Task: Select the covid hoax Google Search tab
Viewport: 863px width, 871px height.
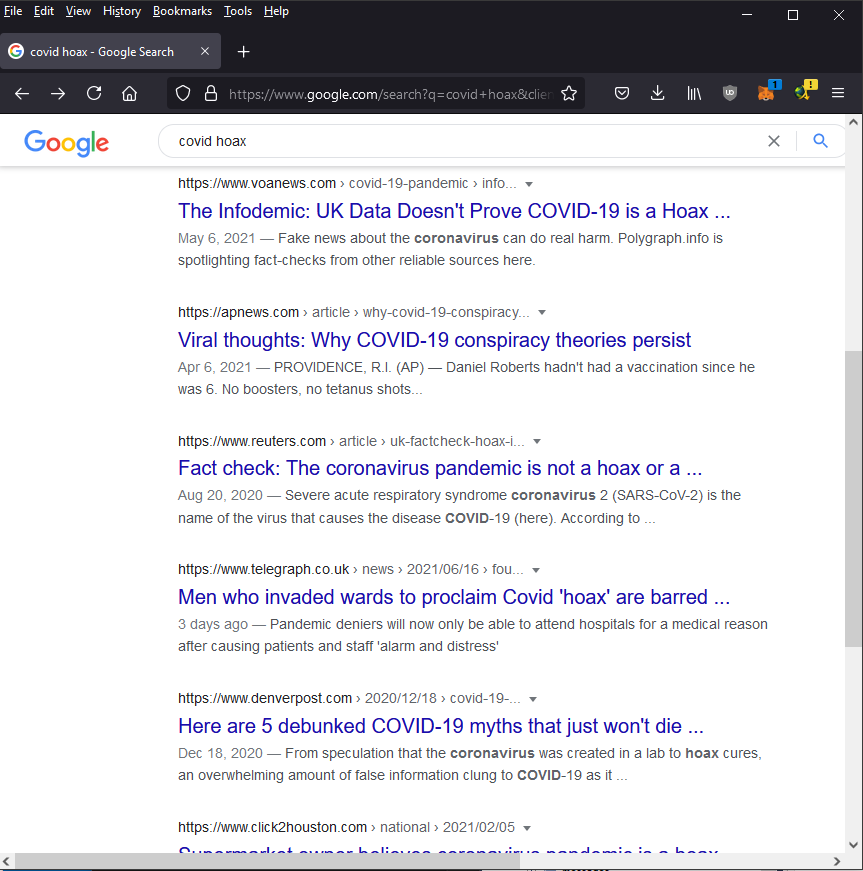Action: pos(110,51)
